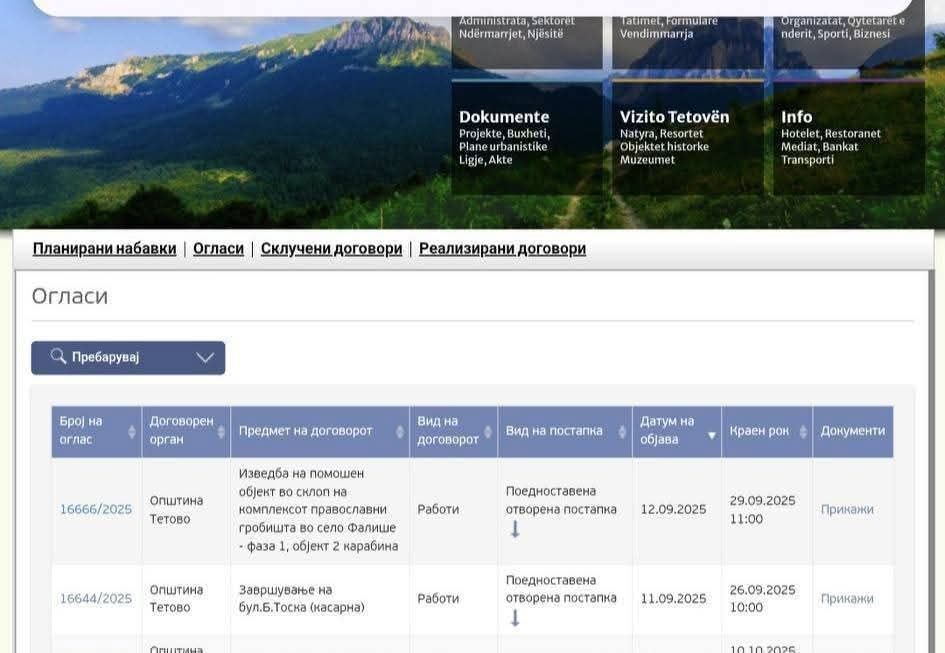The height and width of the screenshot is (653, 945).
Task: Switch to Склучени договори tab
Action: tap(331, 249)
